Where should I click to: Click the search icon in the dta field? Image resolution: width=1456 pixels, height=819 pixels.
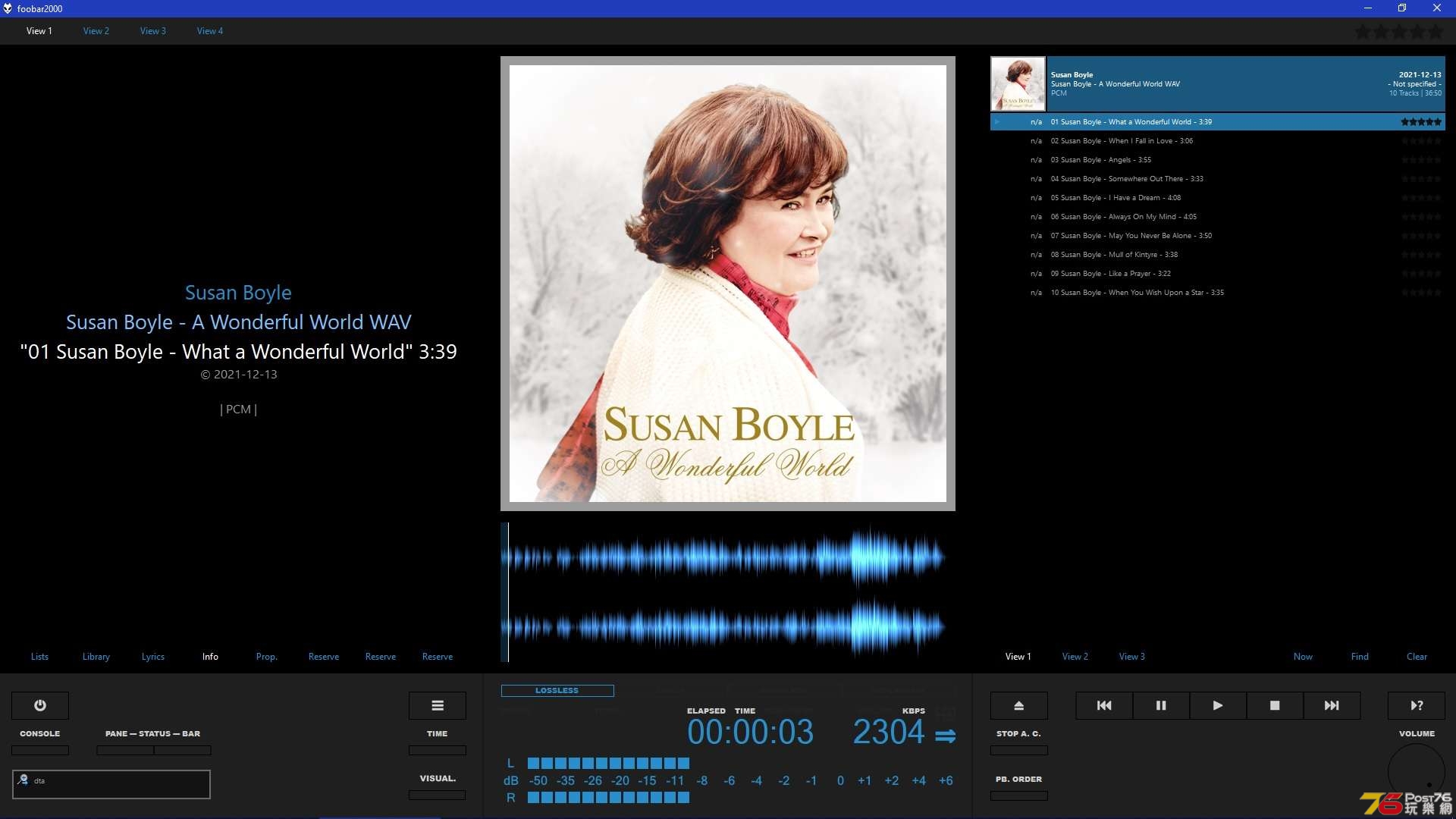pyautogui.click(x=23, y=780)
